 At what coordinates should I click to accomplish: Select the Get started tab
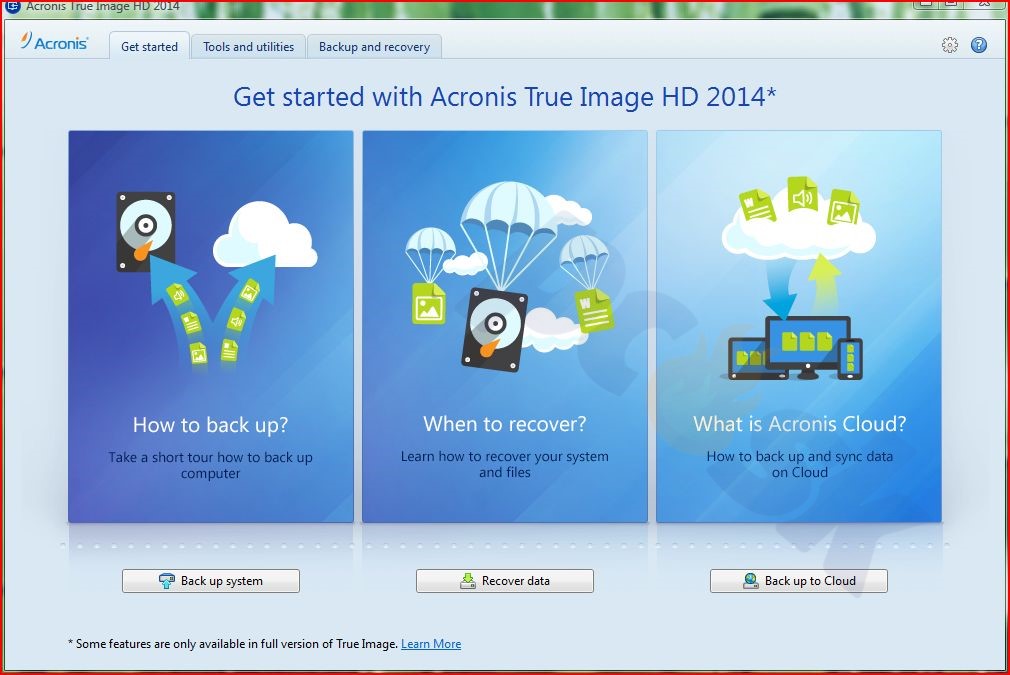(x=149, y=46)
